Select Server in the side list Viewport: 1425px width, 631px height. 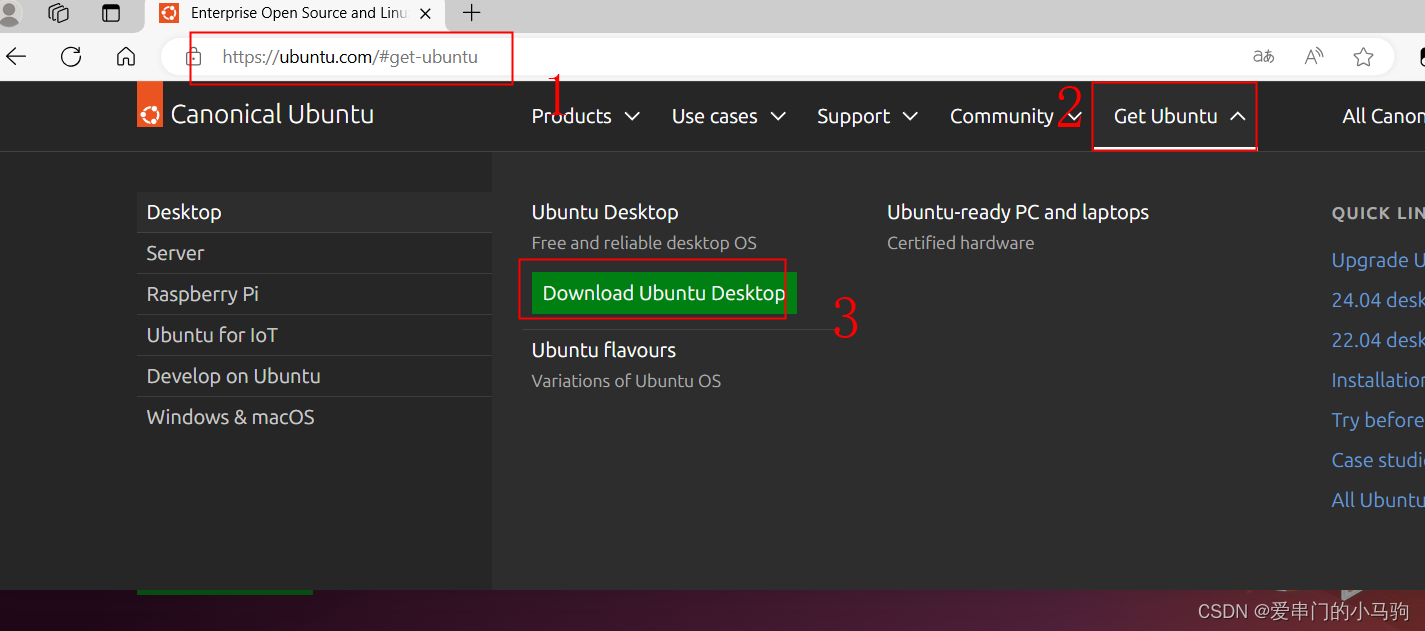pyautogui.click(x=314, y=253)
